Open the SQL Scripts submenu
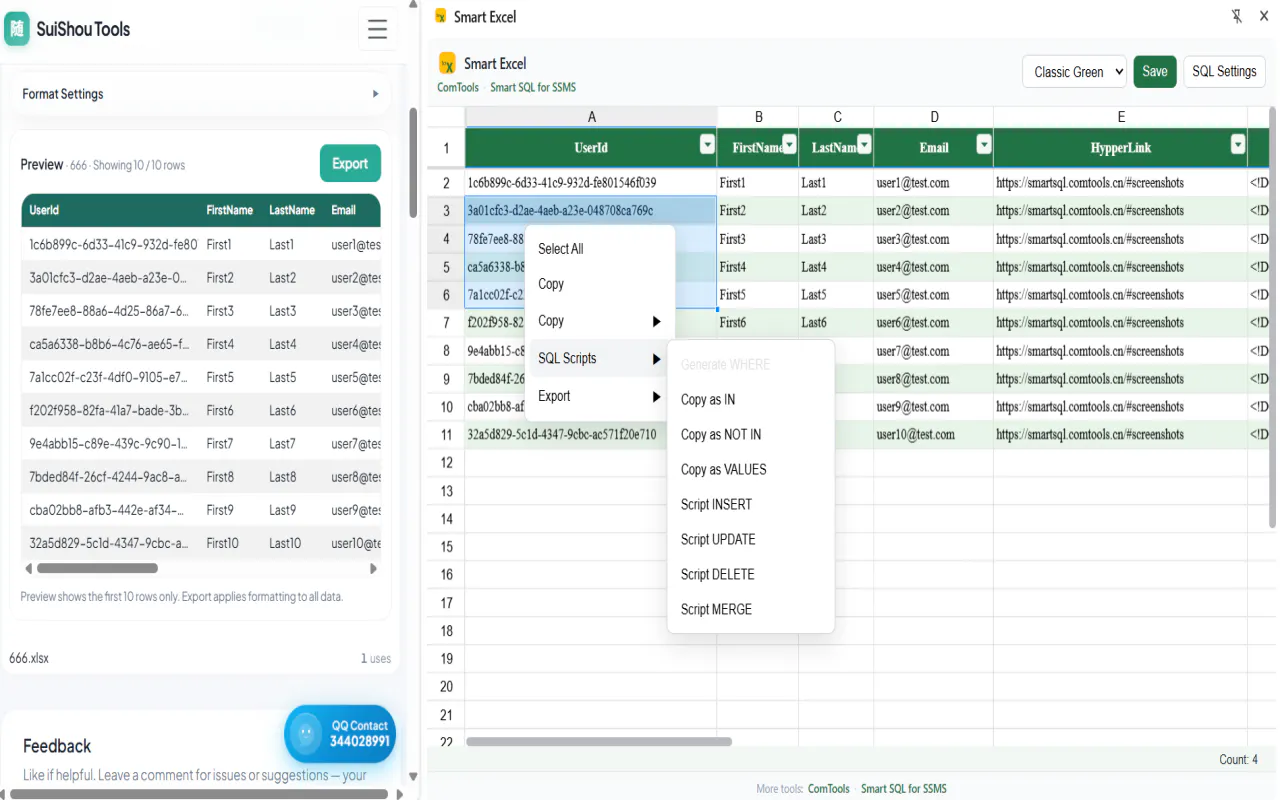 [600, 359]
